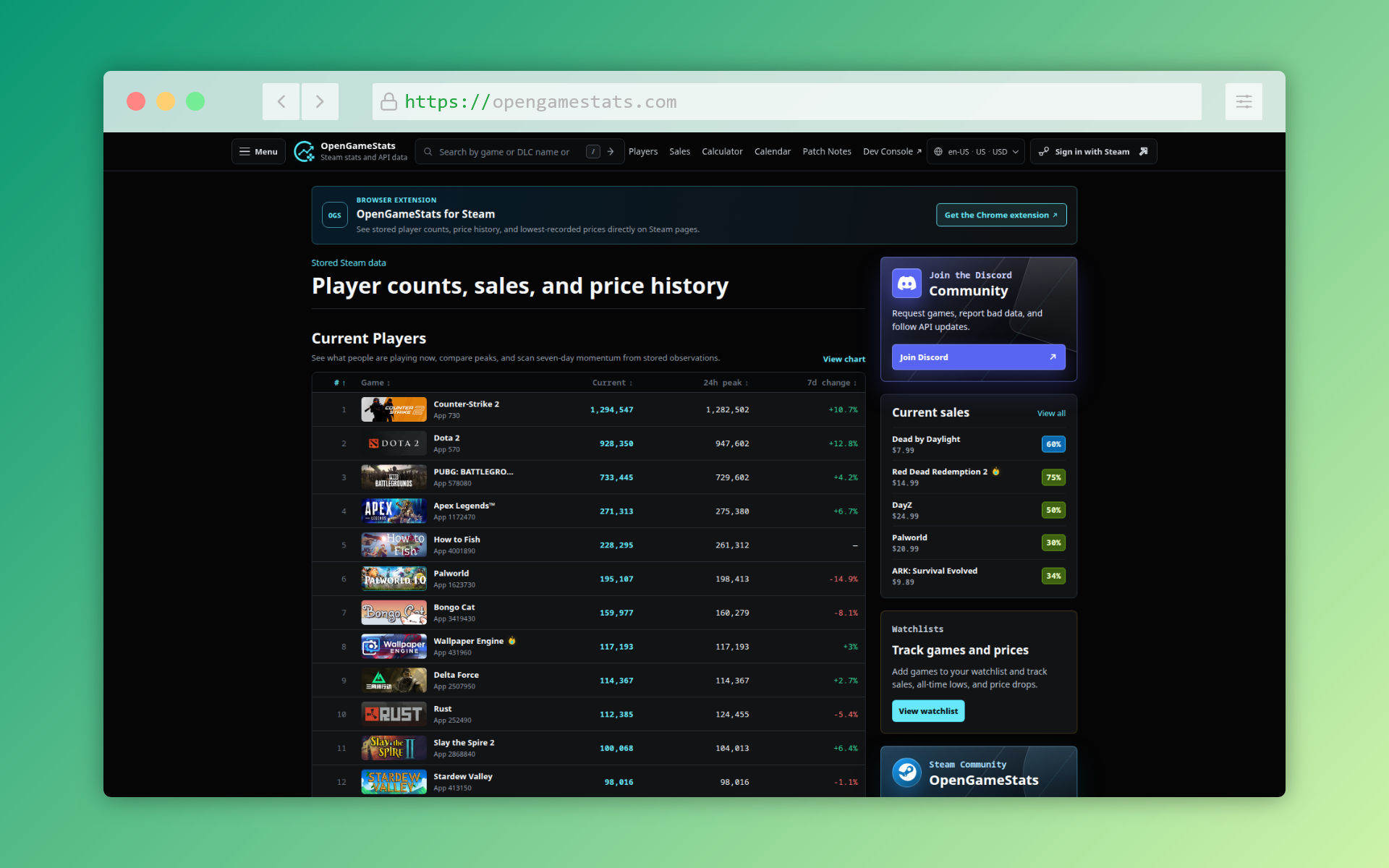Go forward with browser forward arrow
The image size is (1389, 868).
320,102
